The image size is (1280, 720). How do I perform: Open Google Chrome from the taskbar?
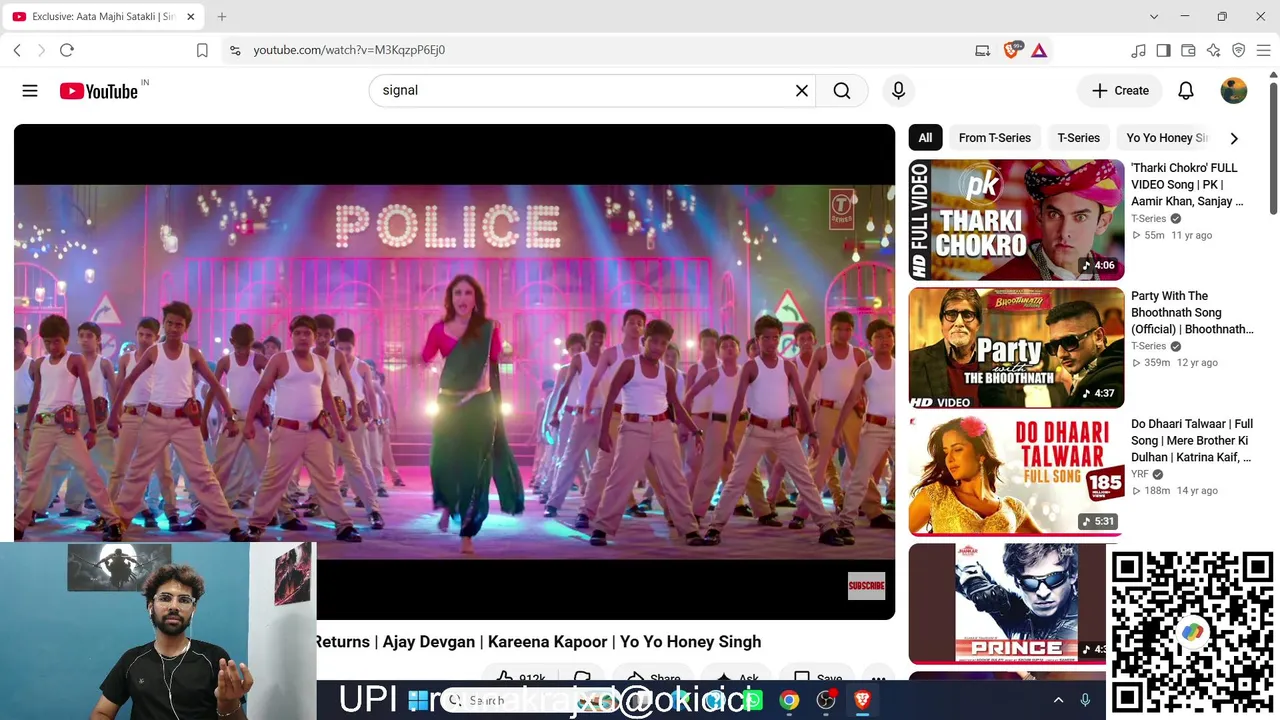click(x=790, y=700)
